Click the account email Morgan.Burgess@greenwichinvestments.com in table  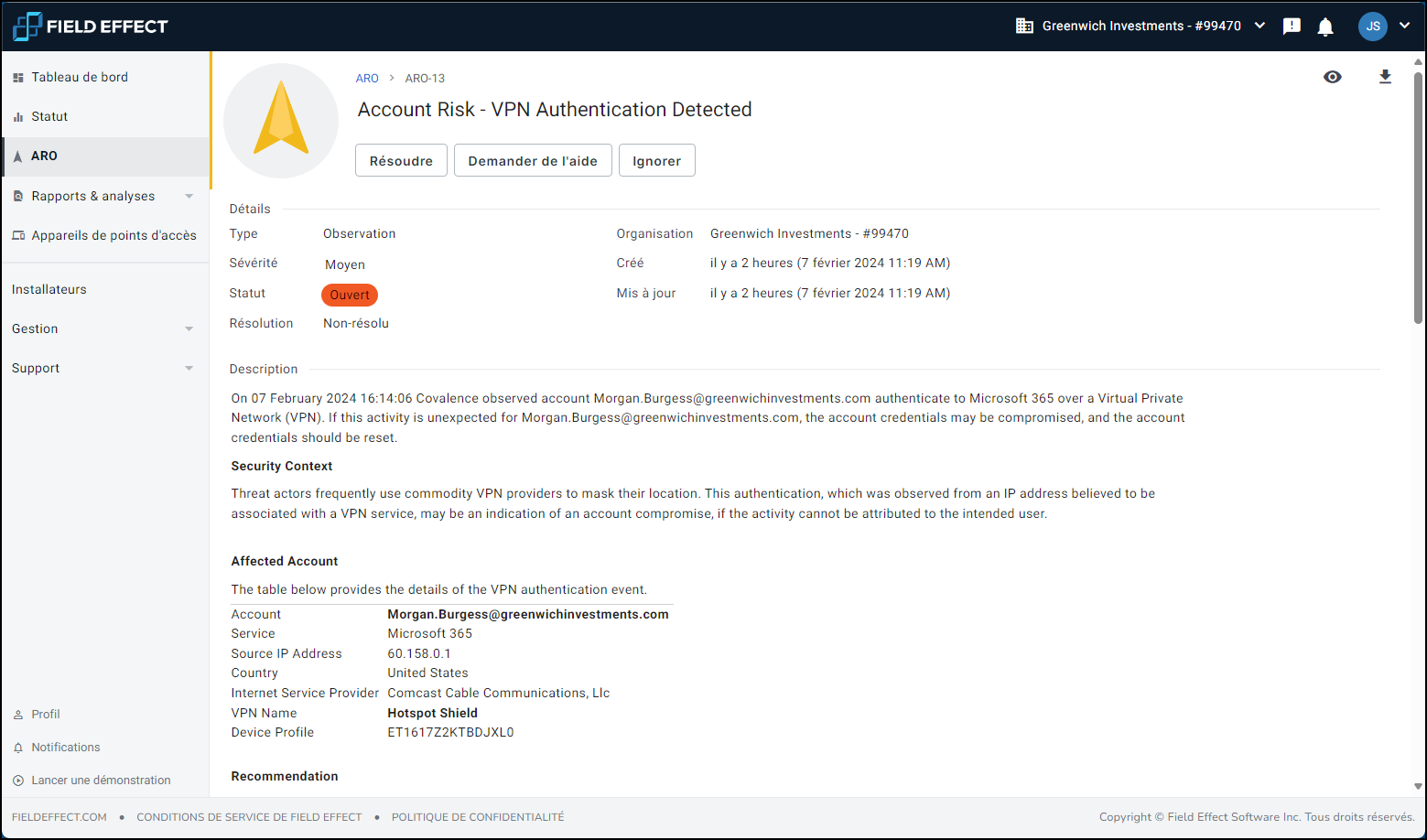click(528, 614)
